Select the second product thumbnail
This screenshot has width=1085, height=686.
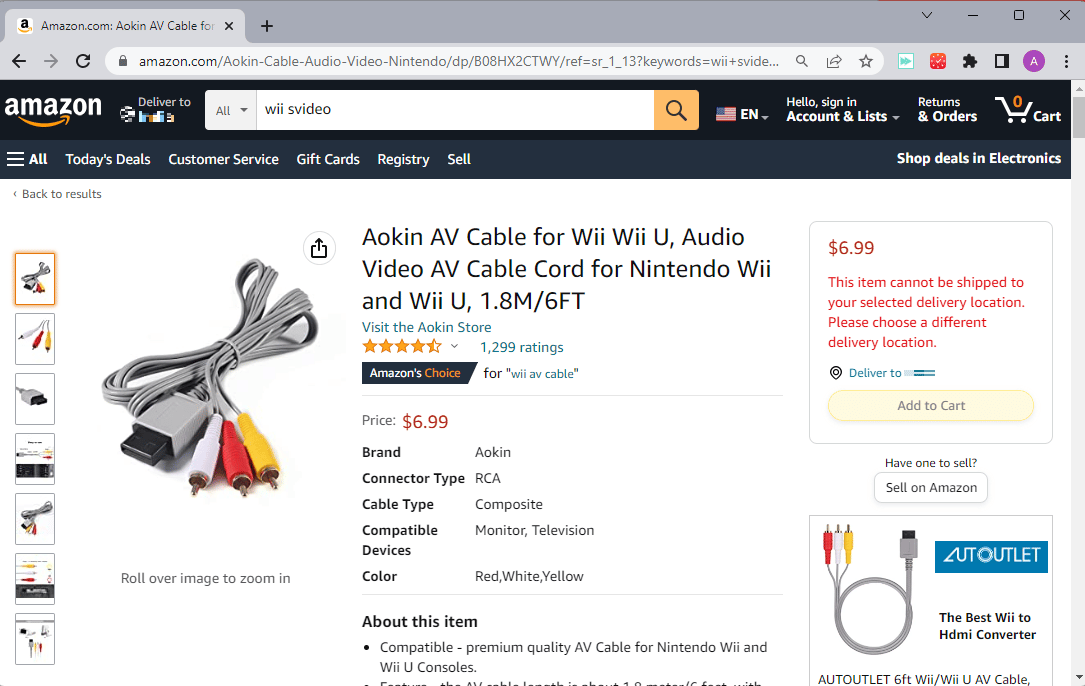[x=34, y=338]
